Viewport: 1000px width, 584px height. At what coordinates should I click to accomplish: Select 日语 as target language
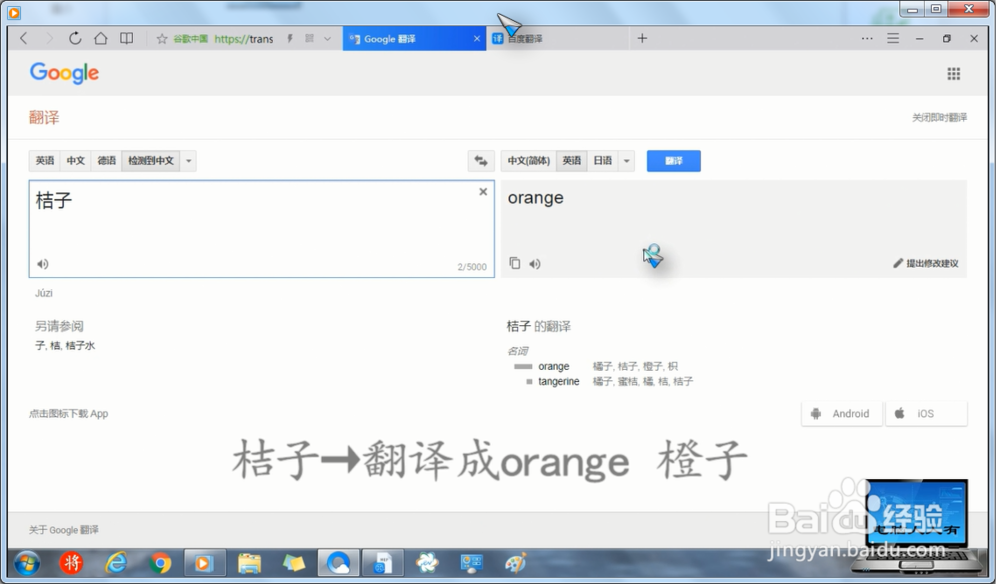pos(603,161)
